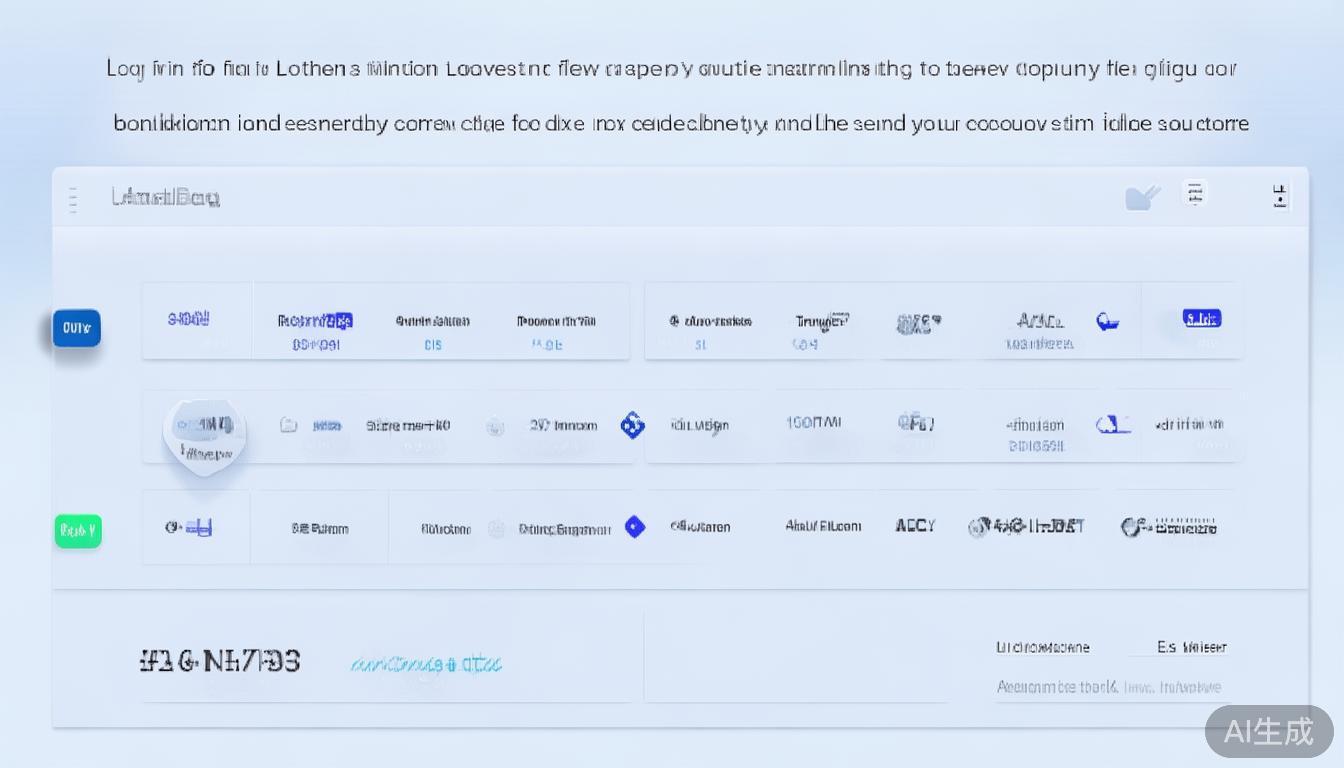The image size is (1344, 768).
Task: Click the round grey icon in the middle row
Action: tap(495, 427)
